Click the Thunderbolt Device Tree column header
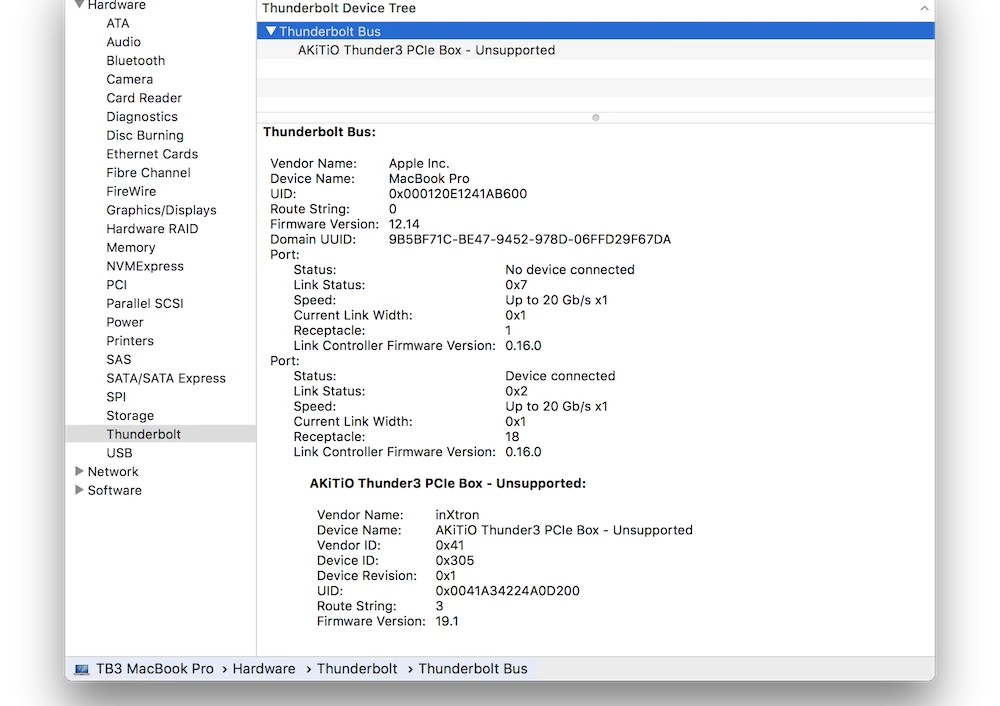 339,8
